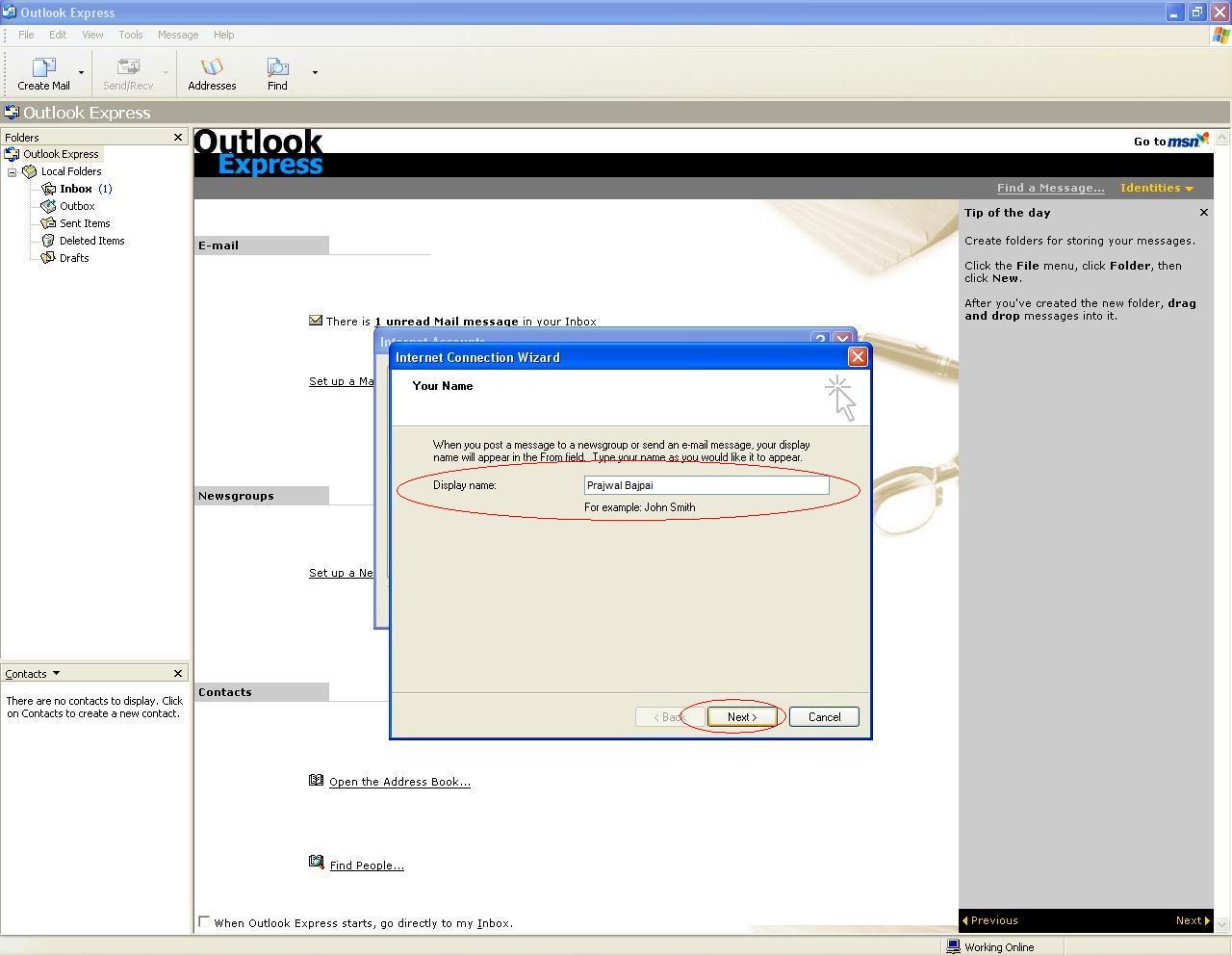Click the Find People link
1232x956 pixels.
pyautogui.click(x=367, y=866)
